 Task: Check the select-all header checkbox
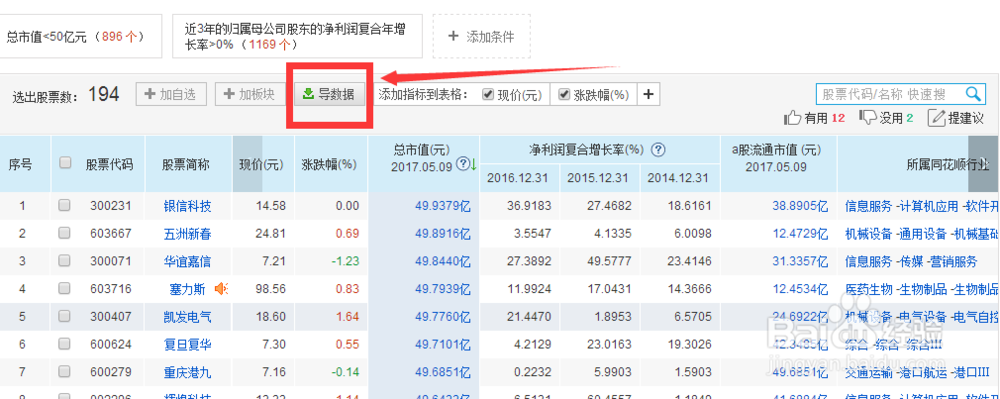coord(64,163)
